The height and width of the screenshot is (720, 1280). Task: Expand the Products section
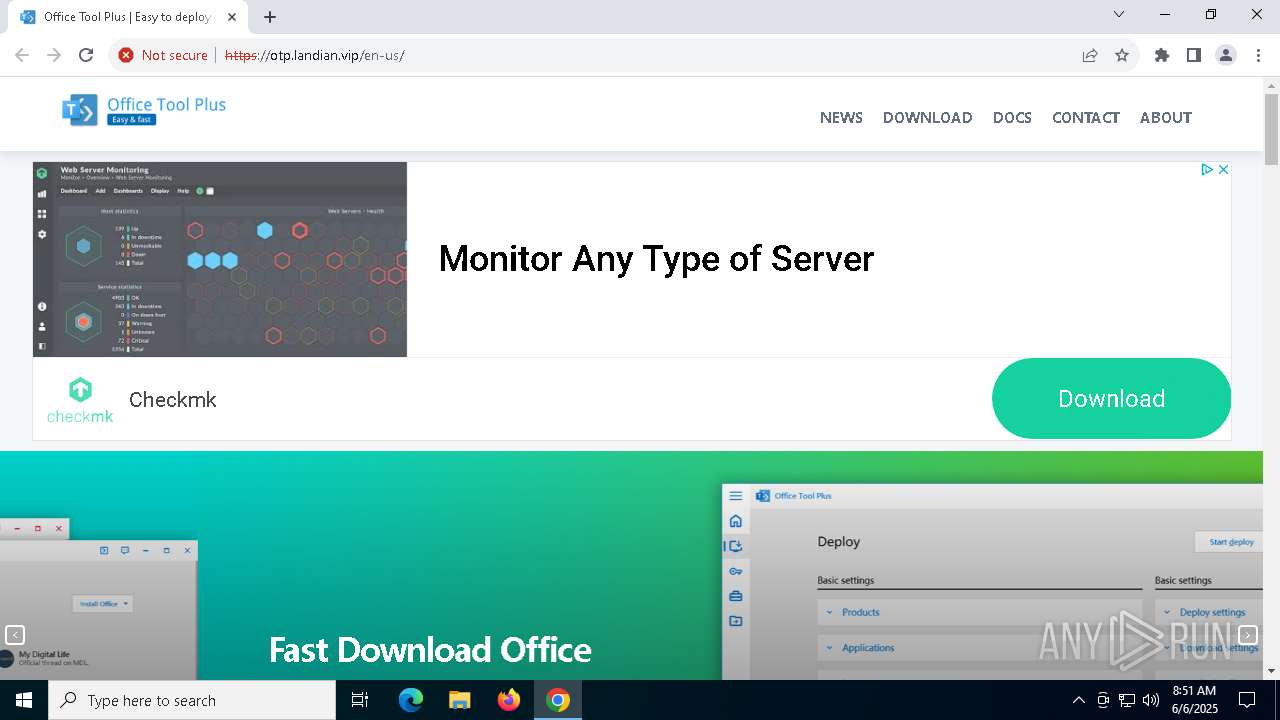pyautogui.click(x=979, y=612)
